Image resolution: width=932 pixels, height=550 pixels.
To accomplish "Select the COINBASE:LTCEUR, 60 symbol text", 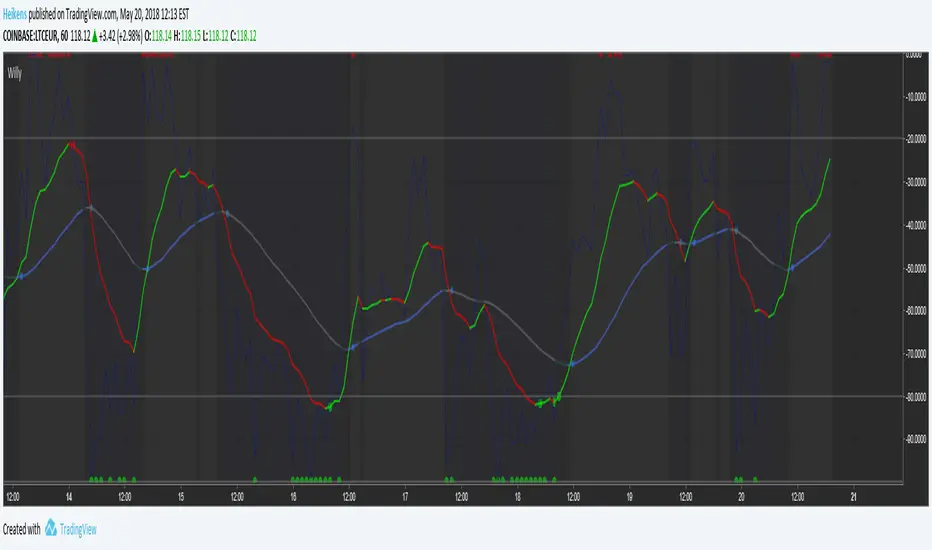I will click(35, 36).
